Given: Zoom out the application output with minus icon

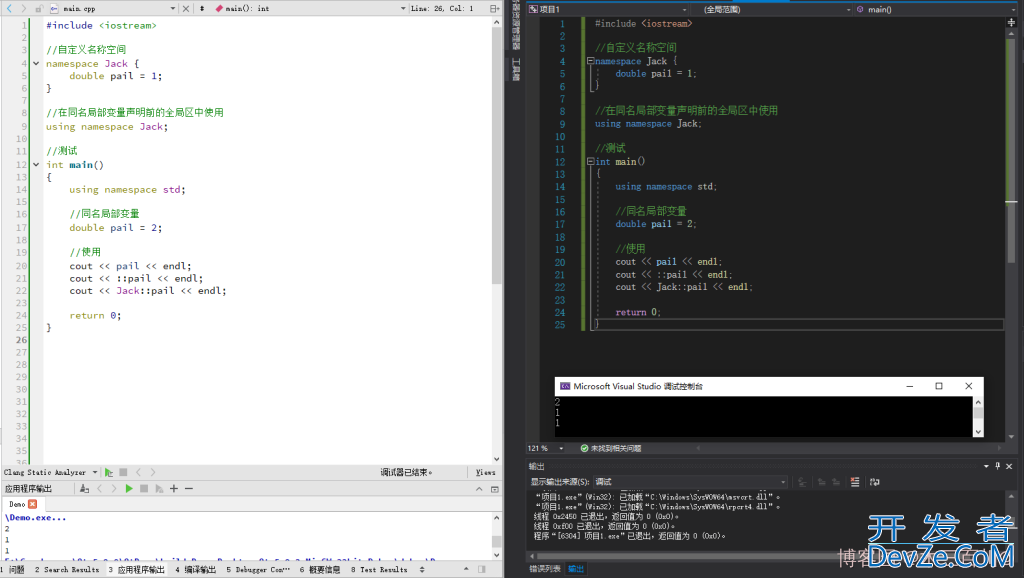Looking at the screenshot, I should point(189,489).
